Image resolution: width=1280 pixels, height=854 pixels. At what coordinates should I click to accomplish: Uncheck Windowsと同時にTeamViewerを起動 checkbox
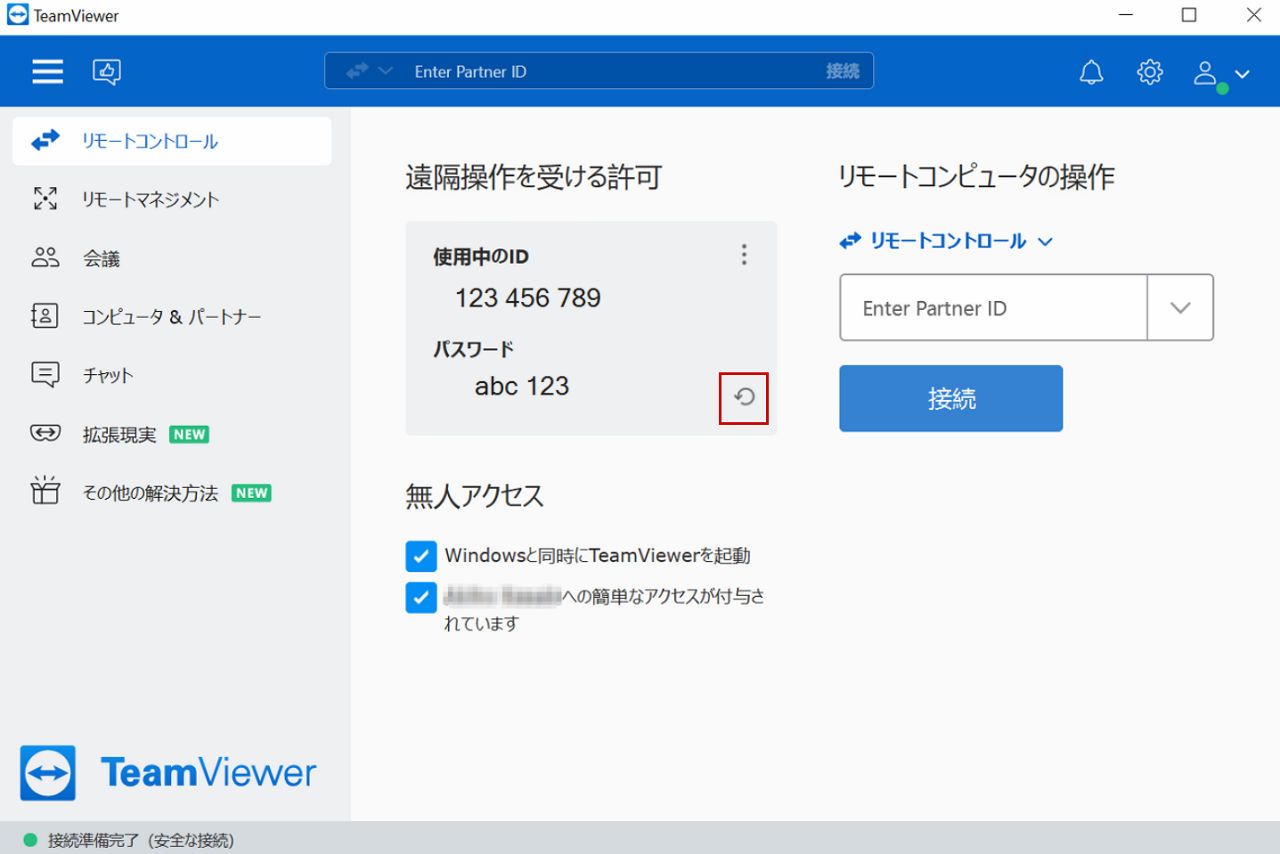point(421,556)
